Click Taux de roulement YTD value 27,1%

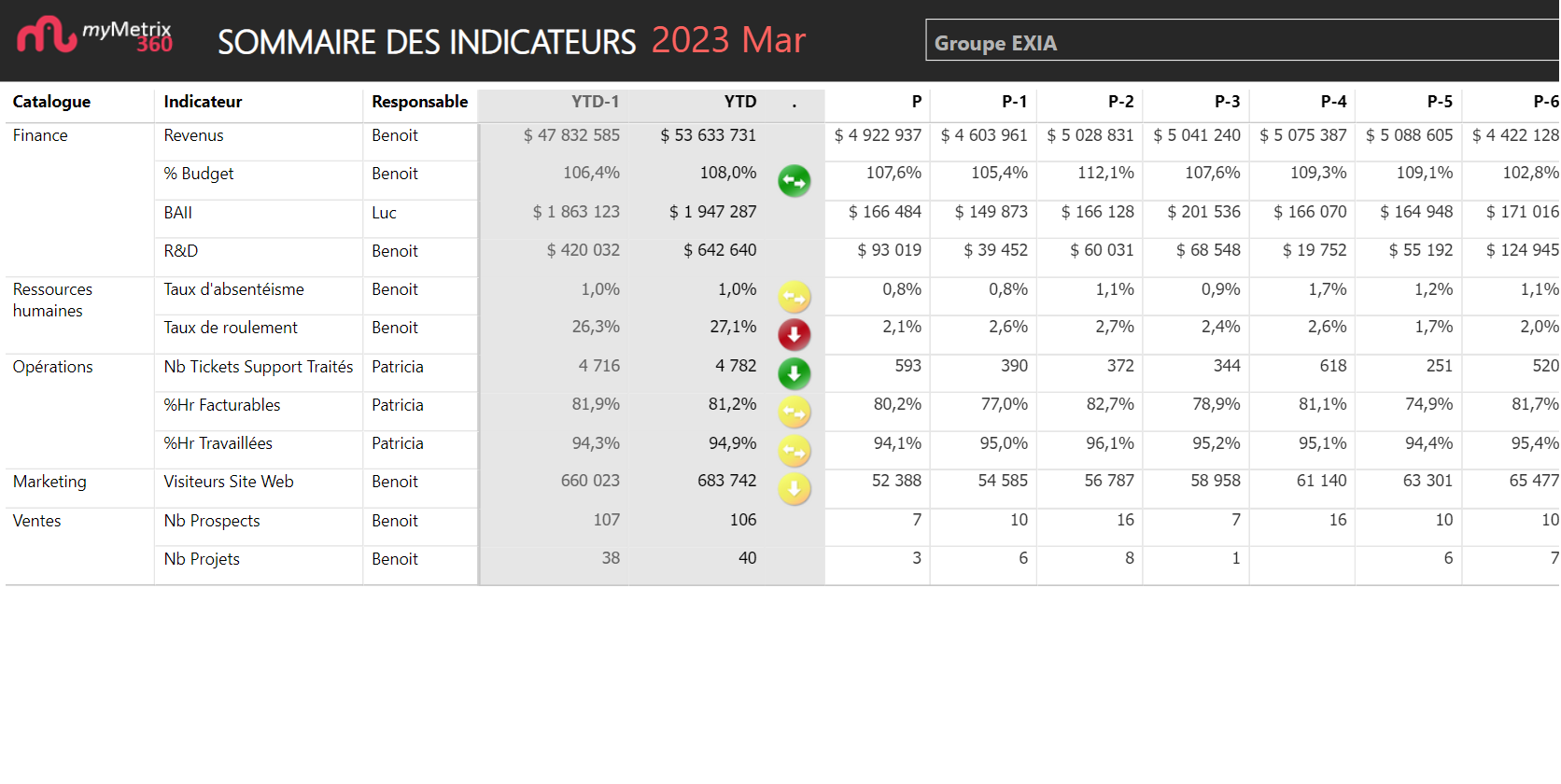tap(733, 327)
